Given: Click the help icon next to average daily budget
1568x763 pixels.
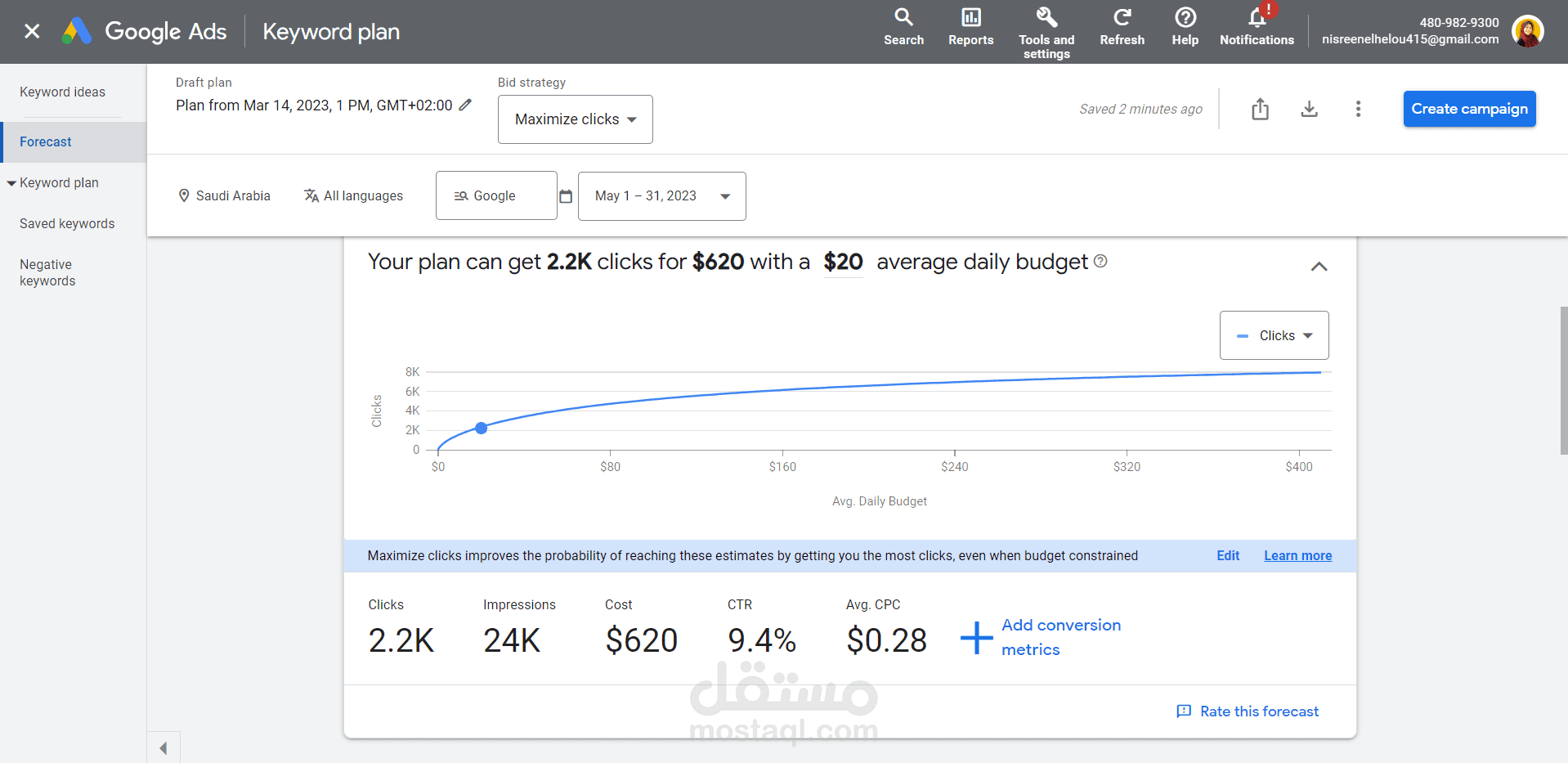Looking at the screenshot, I should [1100, 261].
